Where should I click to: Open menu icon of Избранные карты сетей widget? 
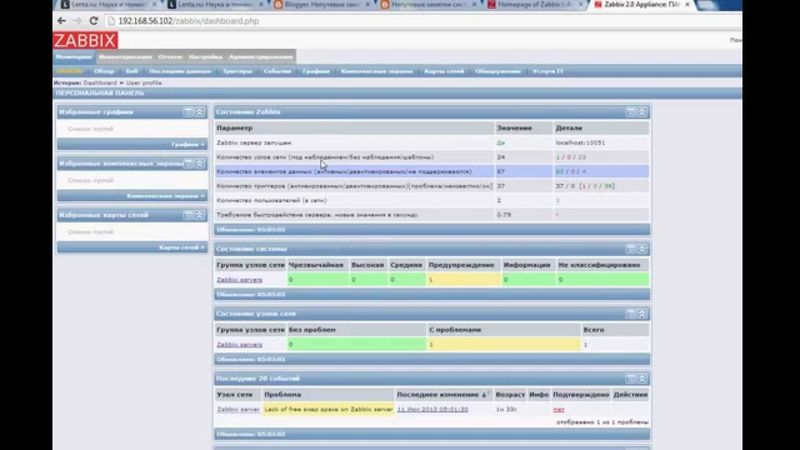coord(188,215)
